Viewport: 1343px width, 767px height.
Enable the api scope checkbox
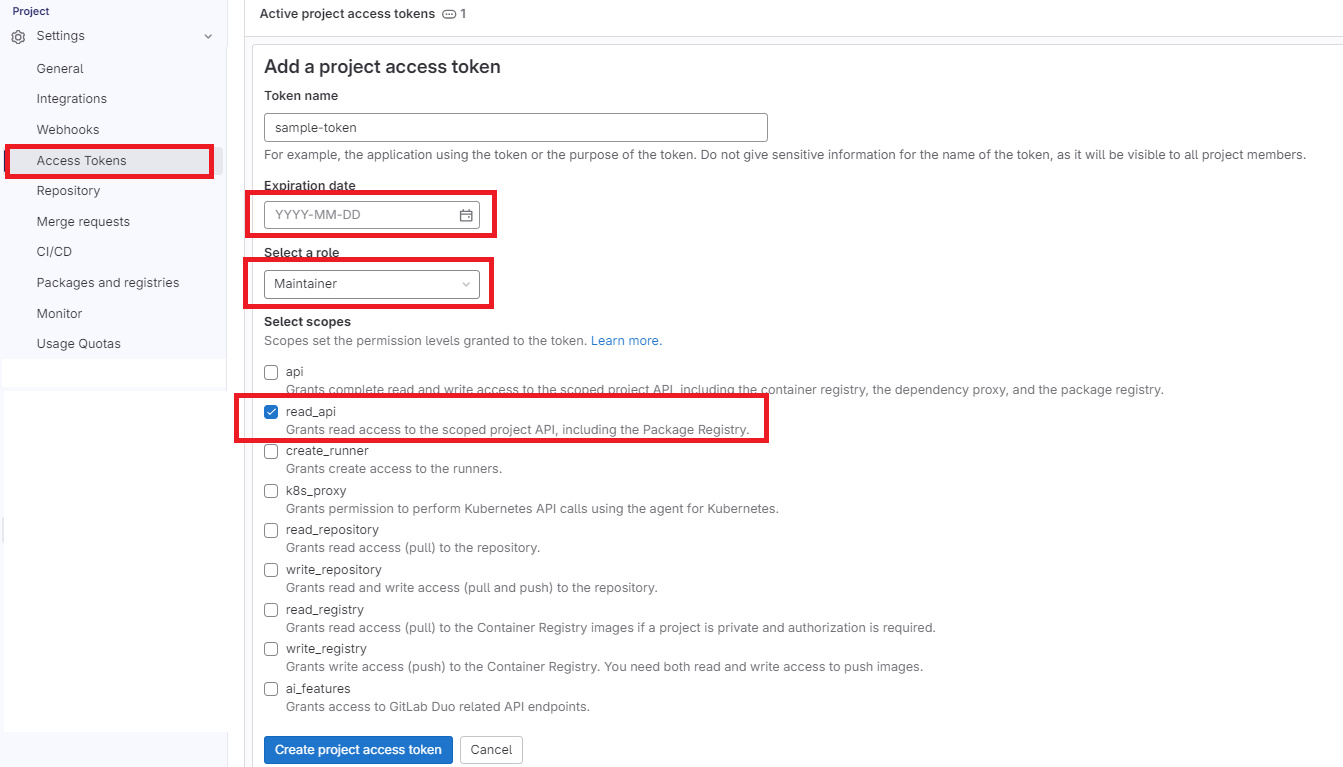(271, 372)
